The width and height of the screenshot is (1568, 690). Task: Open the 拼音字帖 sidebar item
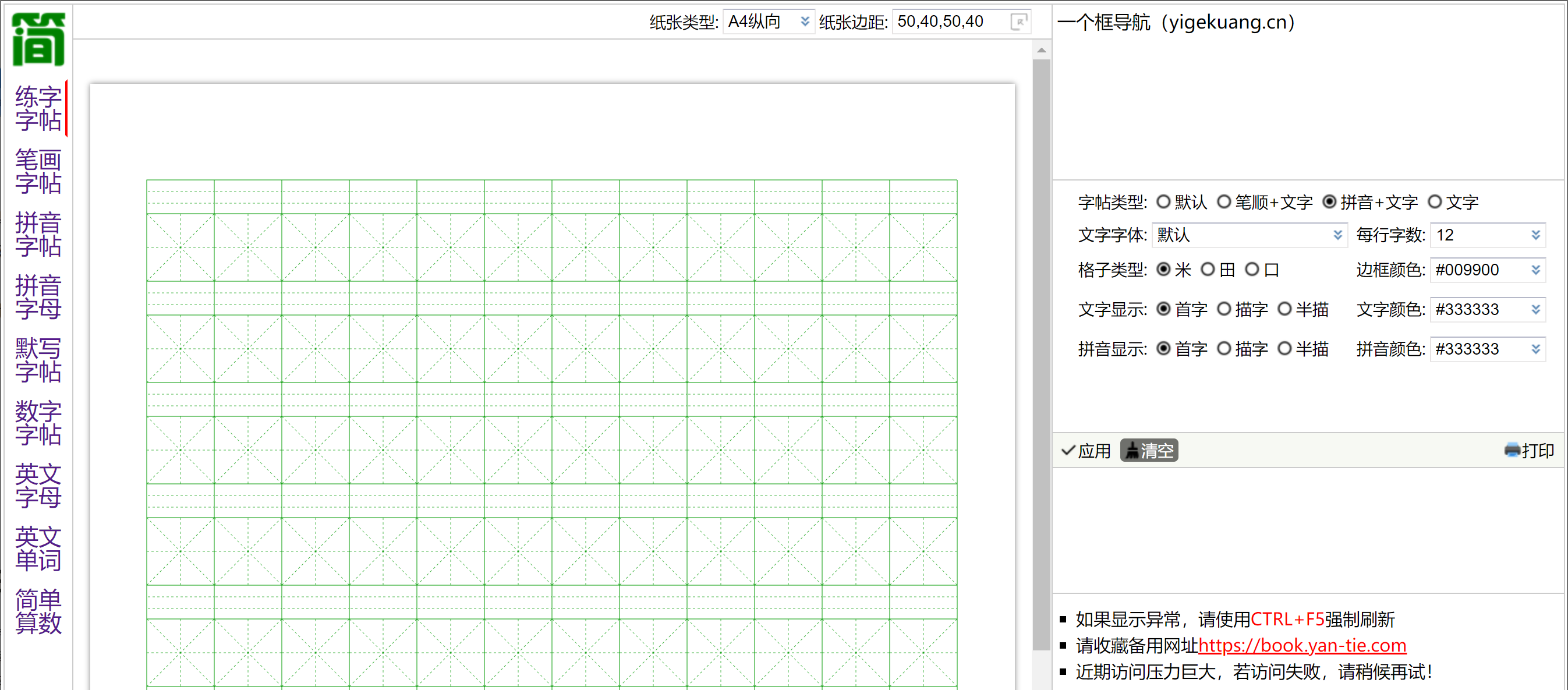(38, 234)
